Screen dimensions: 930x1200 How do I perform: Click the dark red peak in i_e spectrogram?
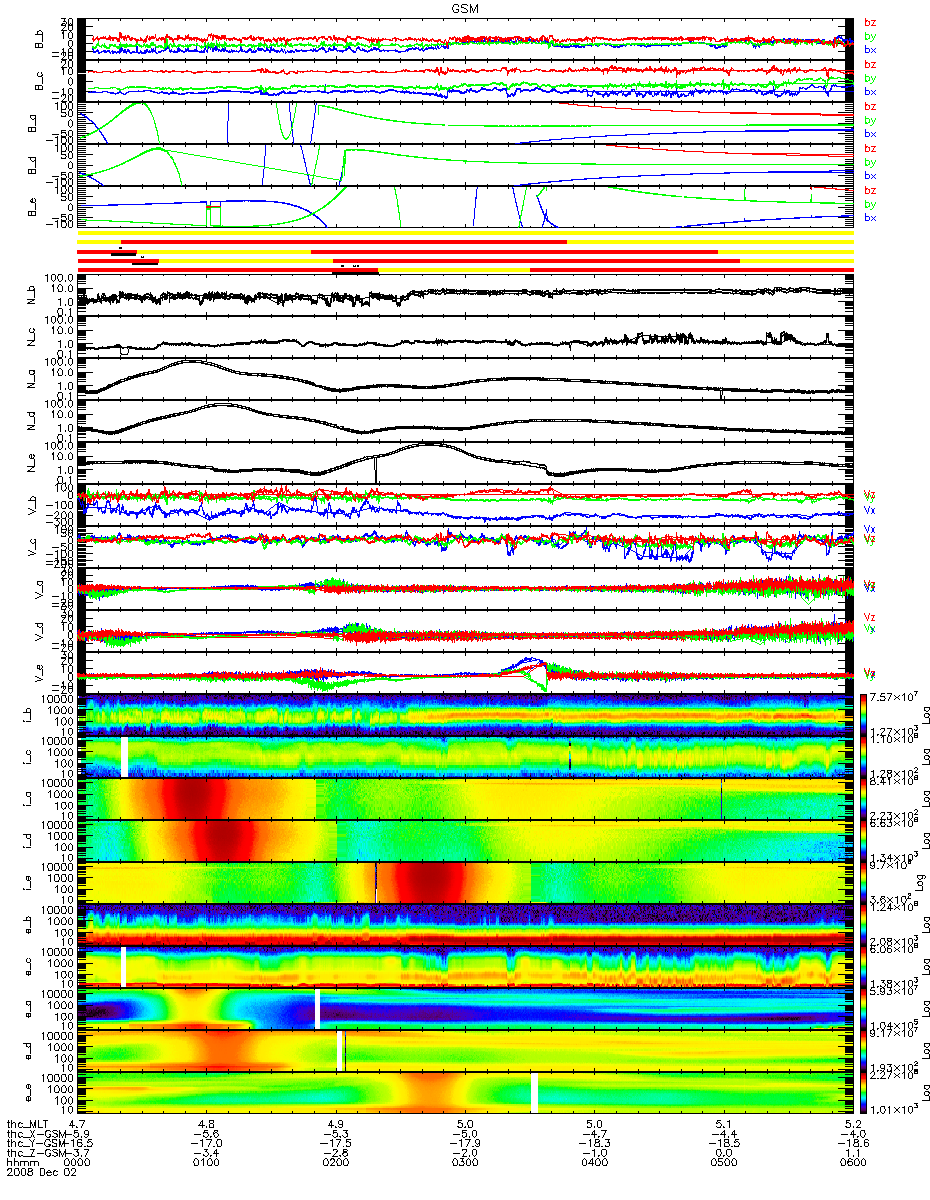[x=430, y=883]
